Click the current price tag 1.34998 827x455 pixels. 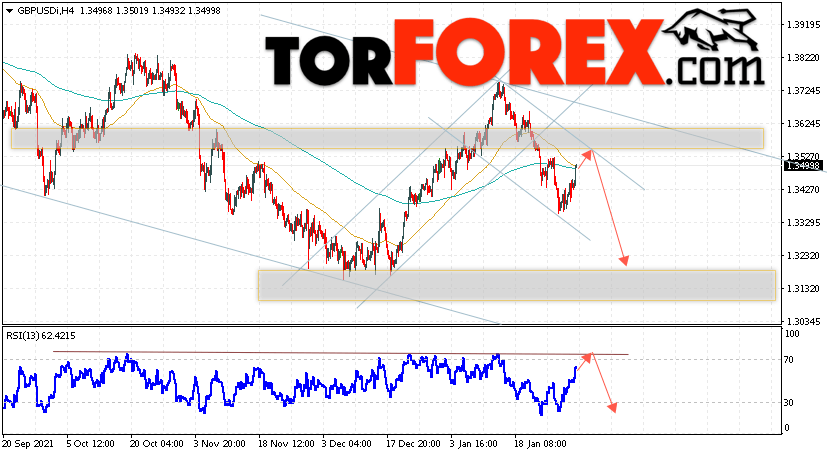(803, 166)
